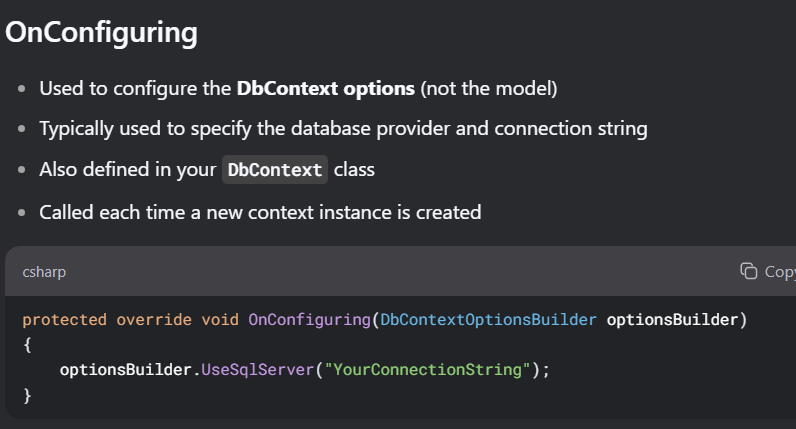Click the copy code icon

[748, 271]
